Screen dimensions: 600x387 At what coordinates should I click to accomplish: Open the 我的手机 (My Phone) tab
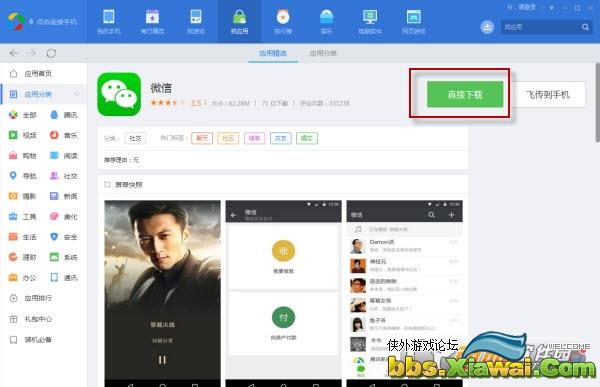[109, 22]
